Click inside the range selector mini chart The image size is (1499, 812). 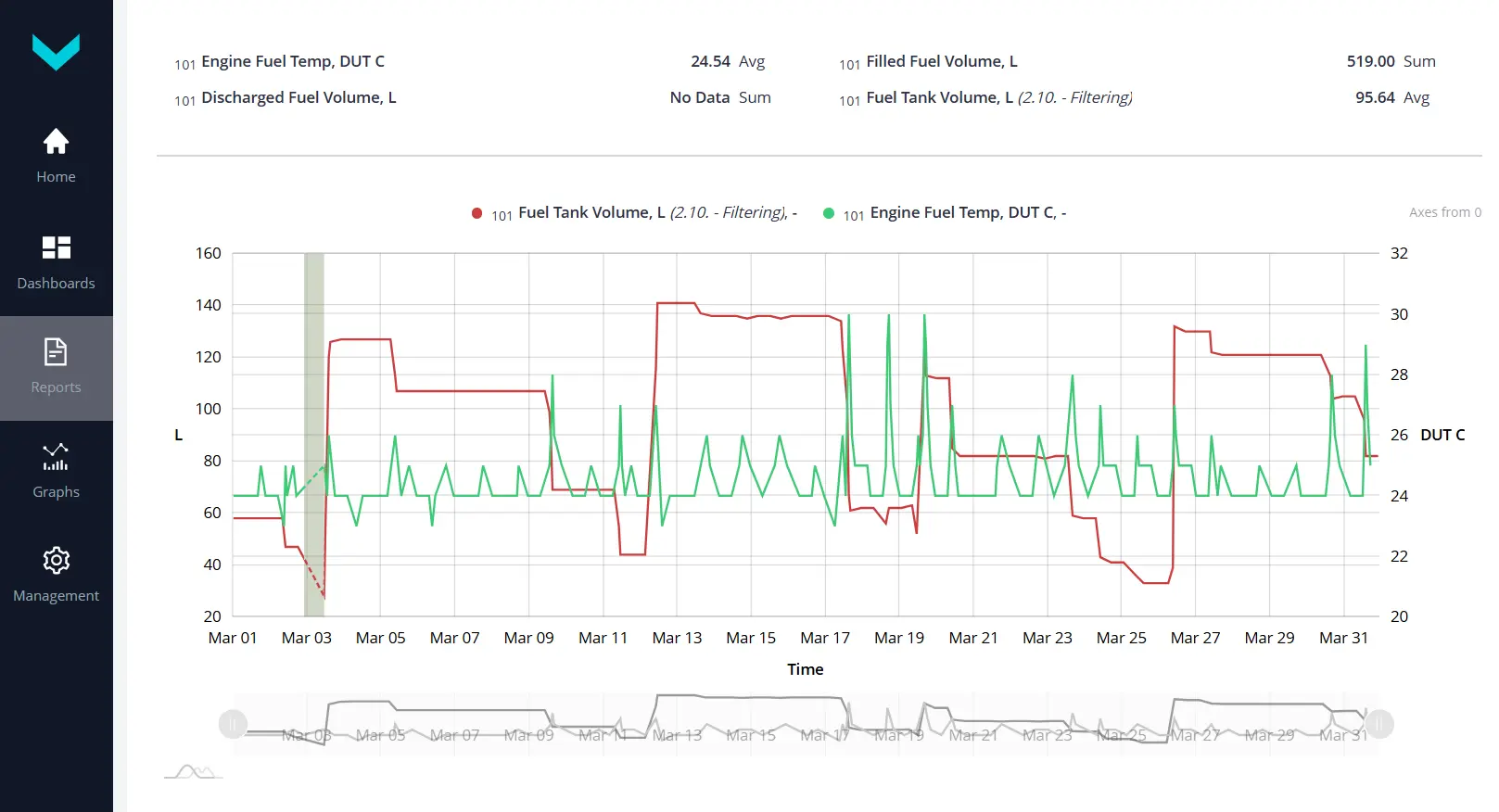coord(806,724)
